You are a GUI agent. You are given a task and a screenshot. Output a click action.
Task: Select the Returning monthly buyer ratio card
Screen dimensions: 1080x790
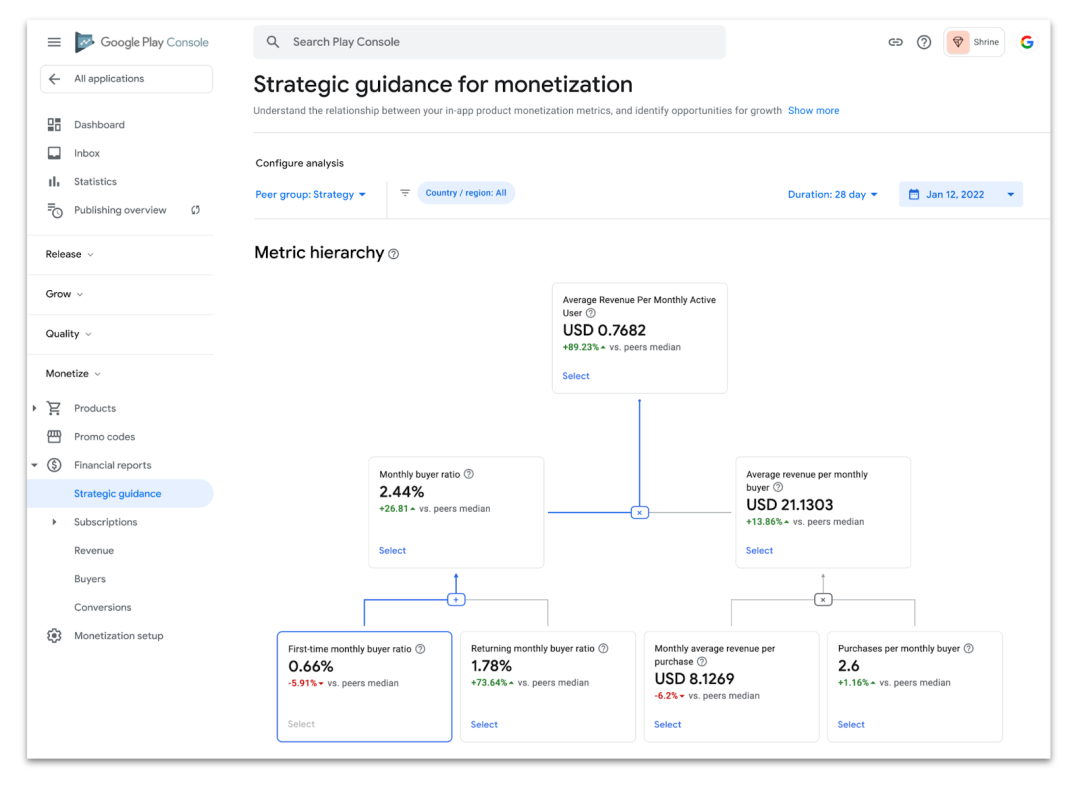[x=484, y=725]
